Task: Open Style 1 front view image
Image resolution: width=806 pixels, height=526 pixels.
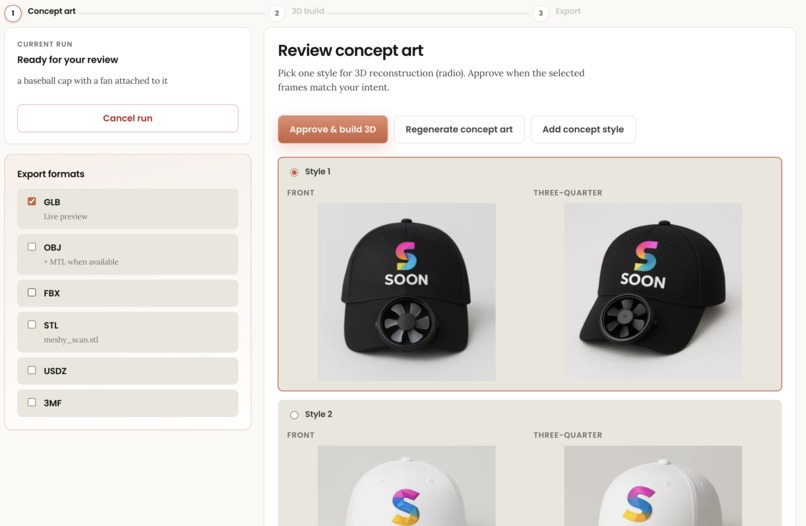Action: click(407, 292)
